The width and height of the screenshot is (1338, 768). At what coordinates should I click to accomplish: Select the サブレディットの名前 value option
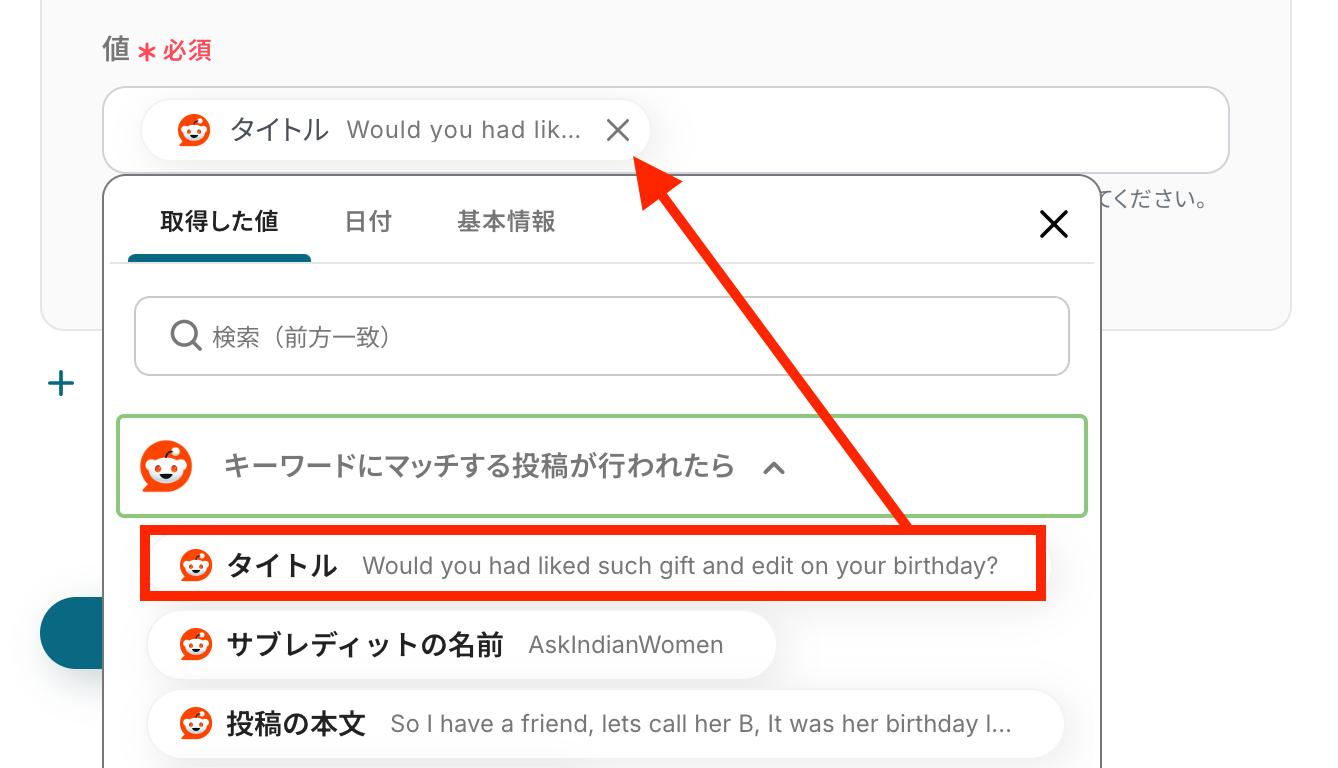(462, 645)
